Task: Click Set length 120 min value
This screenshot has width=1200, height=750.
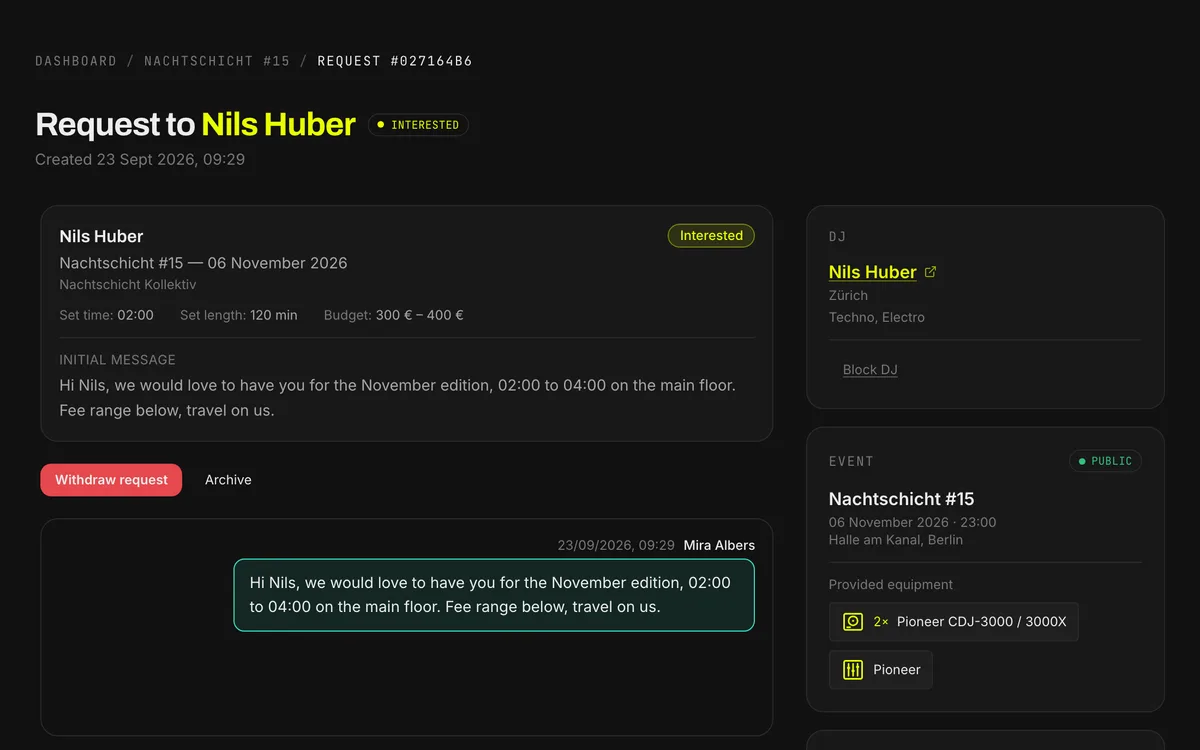Action: 274,315
